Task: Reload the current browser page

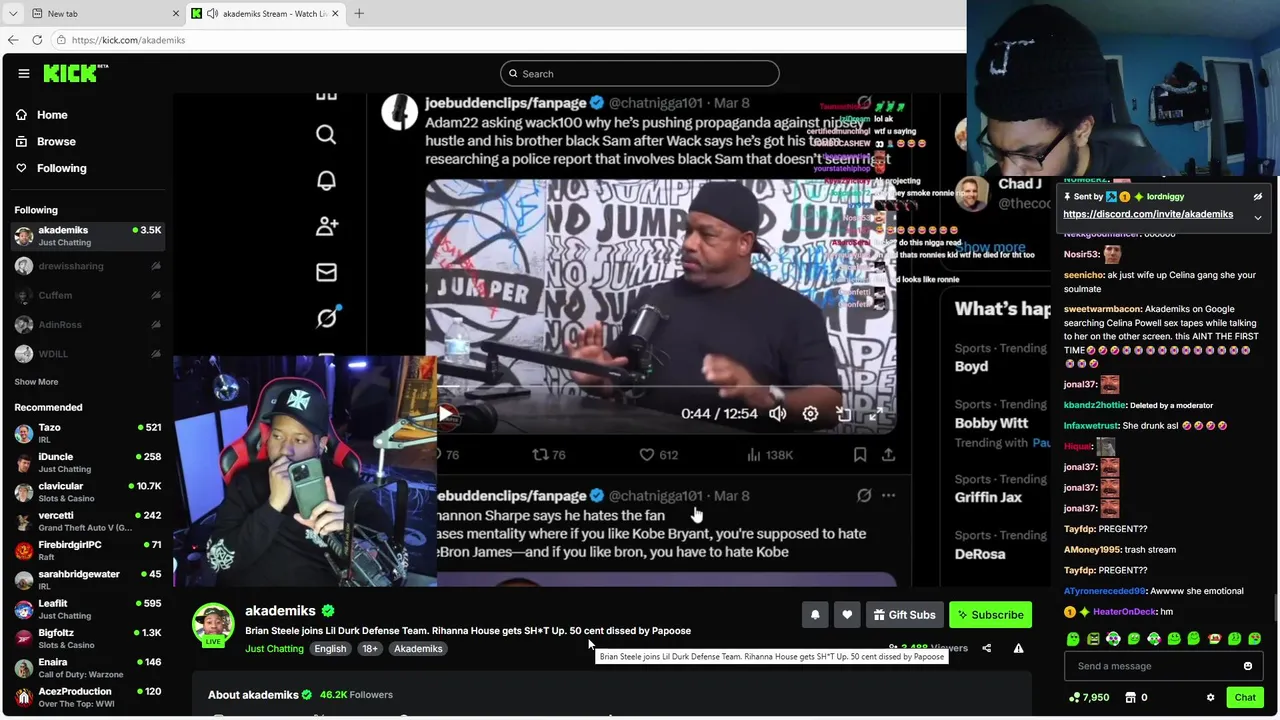Action: coord(37,40)
